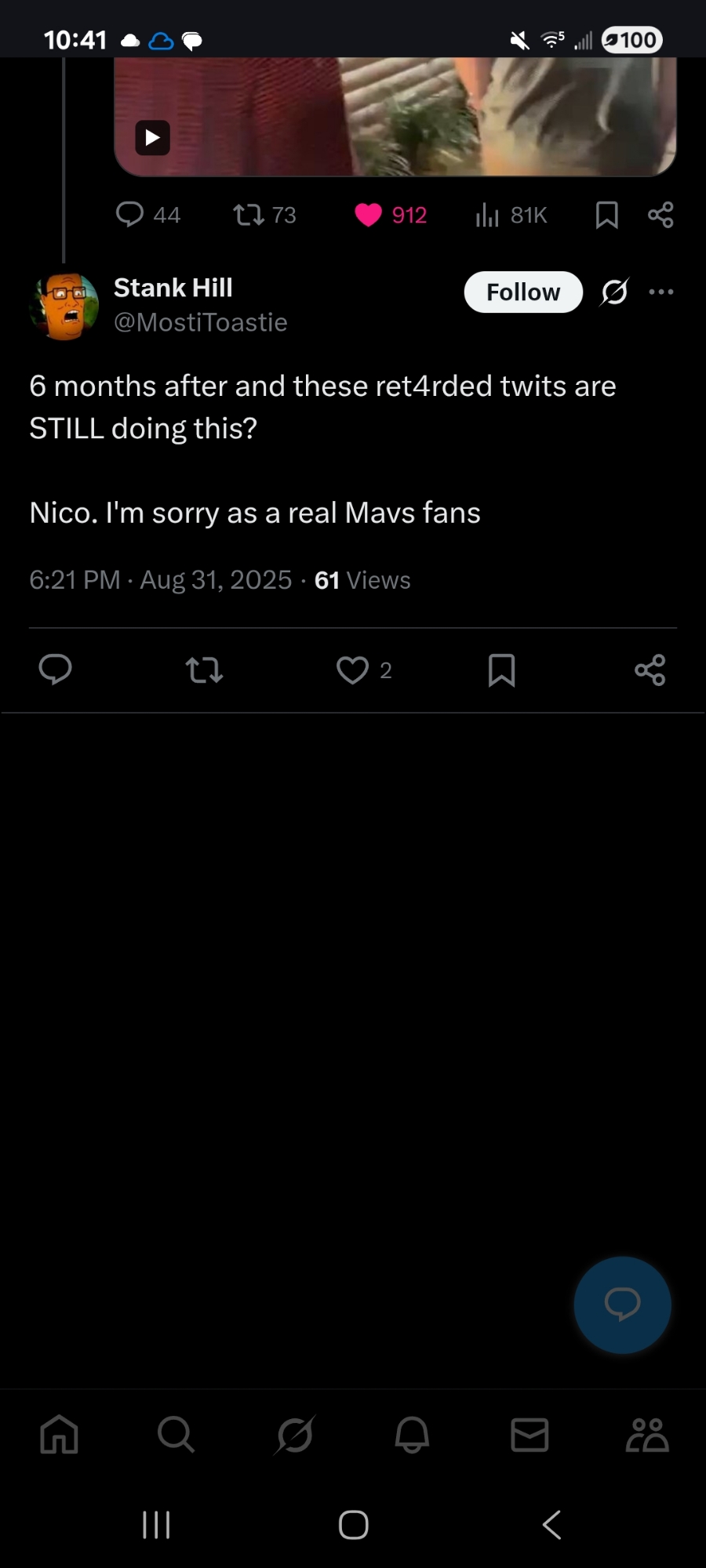Screen dimensions: 706x1568
Task: Repost the parent tweet showing 73 reposts
Action: pyautogui.click(x=249, y=214)
